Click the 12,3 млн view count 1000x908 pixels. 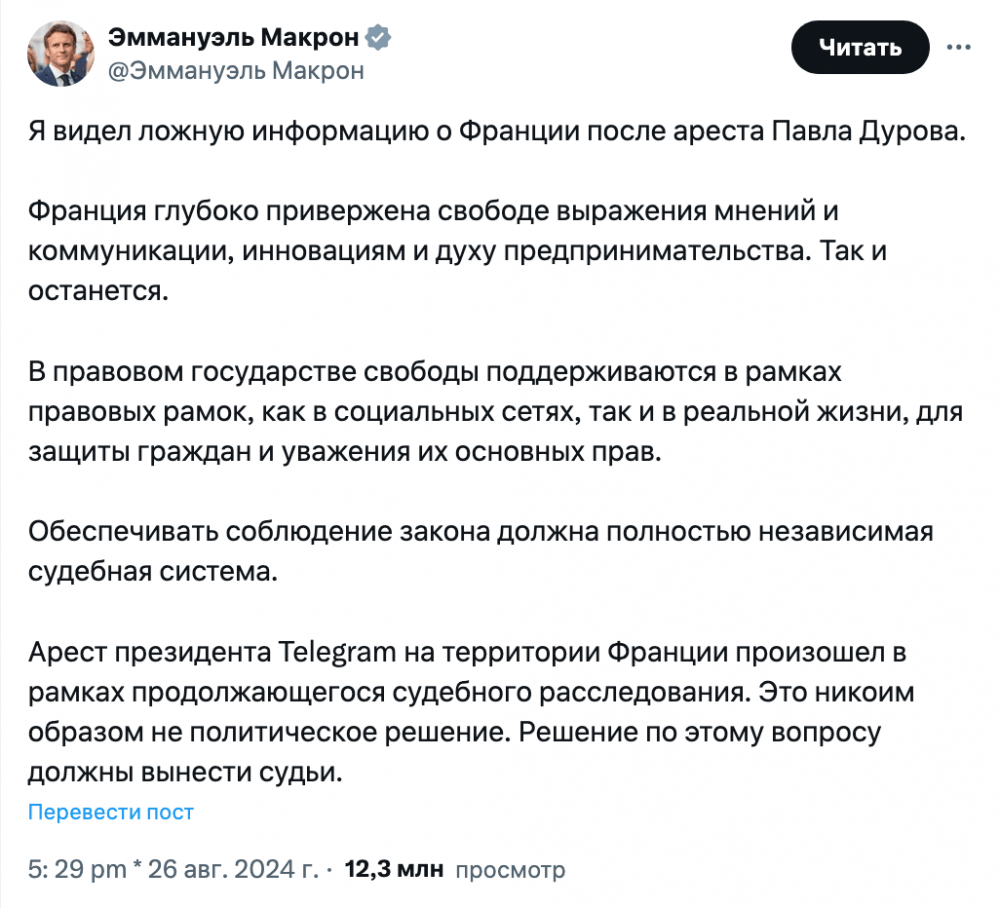click(x=393, y=869)
